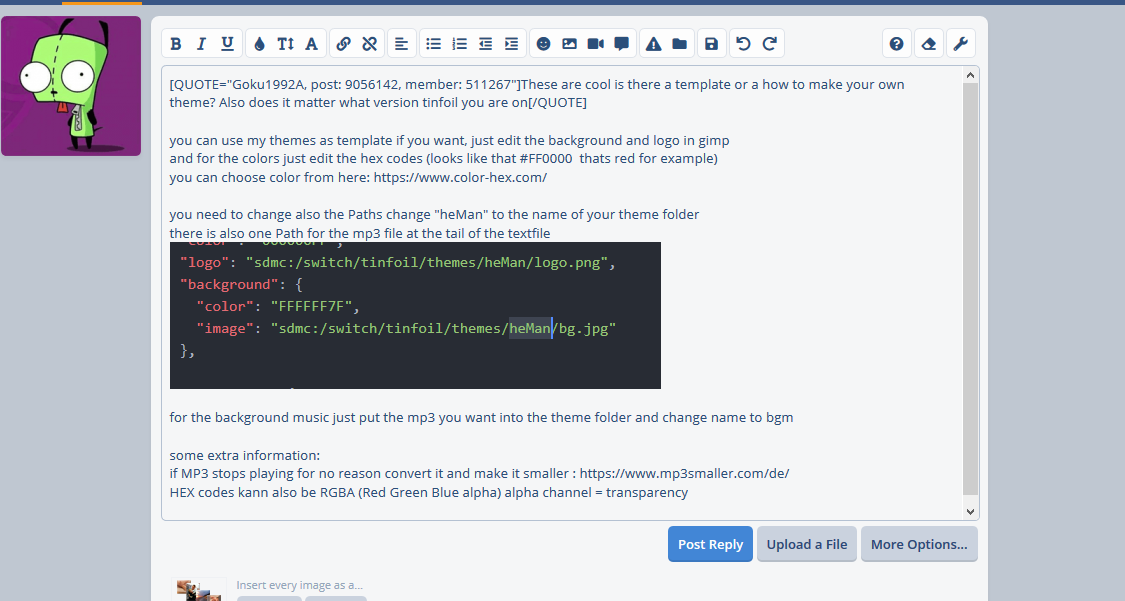Insert a spoiler warning triangle
This screenshot has width=1125, height=601.
(x=653, y=44)
